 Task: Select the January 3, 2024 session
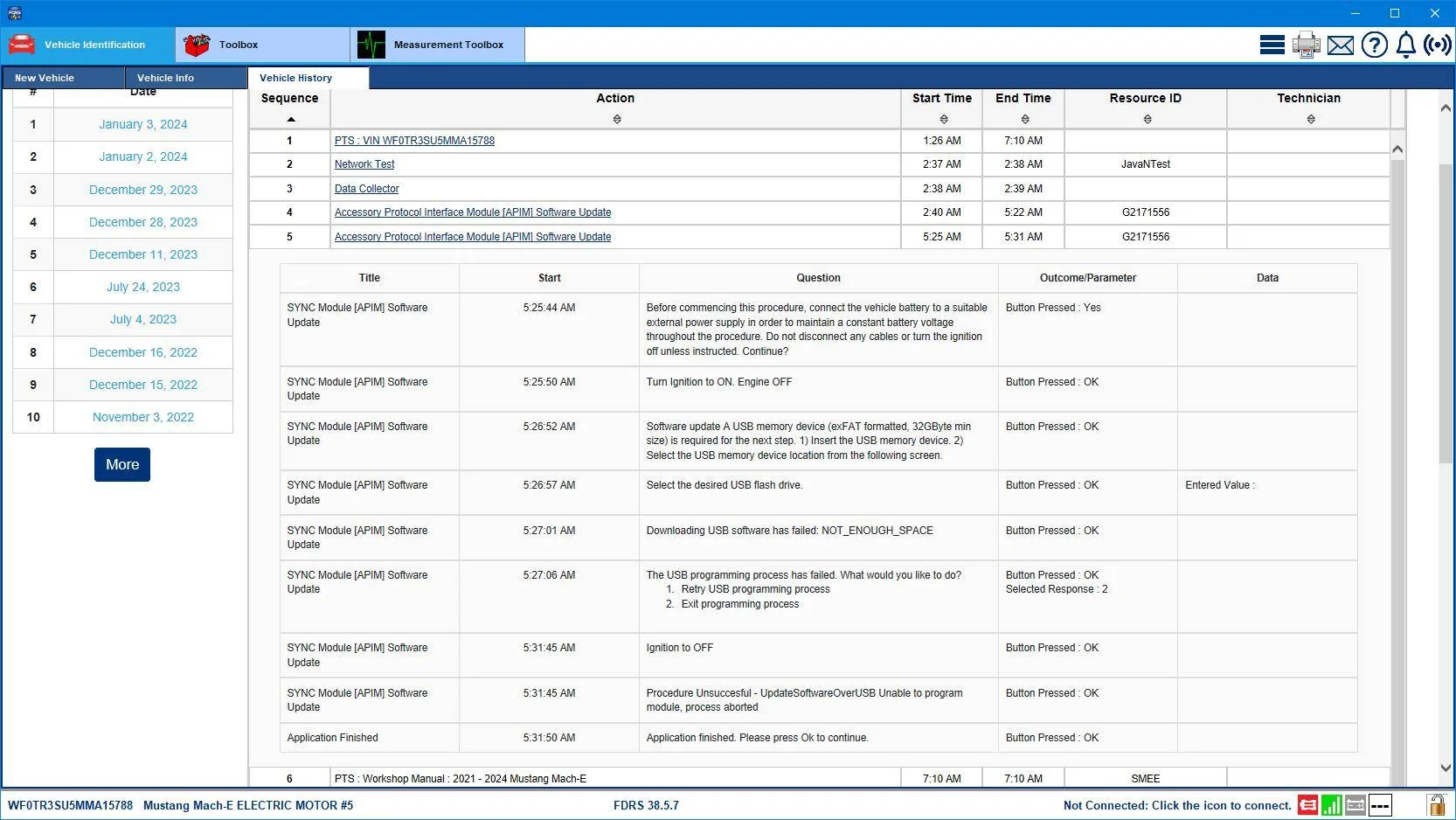tap(143, 124)
